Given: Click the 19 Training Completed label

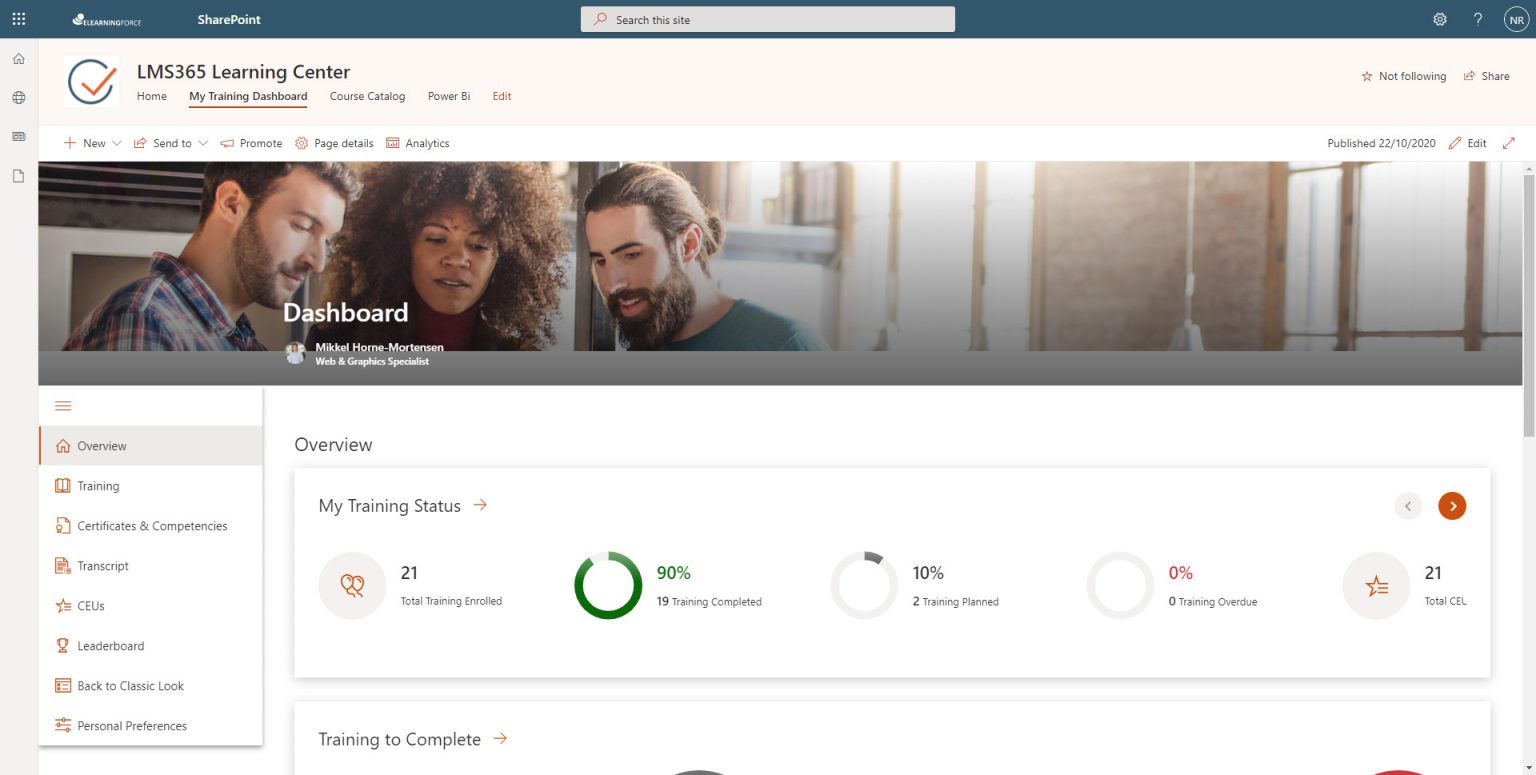Looking at the screenshot, I should tap(709, 602).
